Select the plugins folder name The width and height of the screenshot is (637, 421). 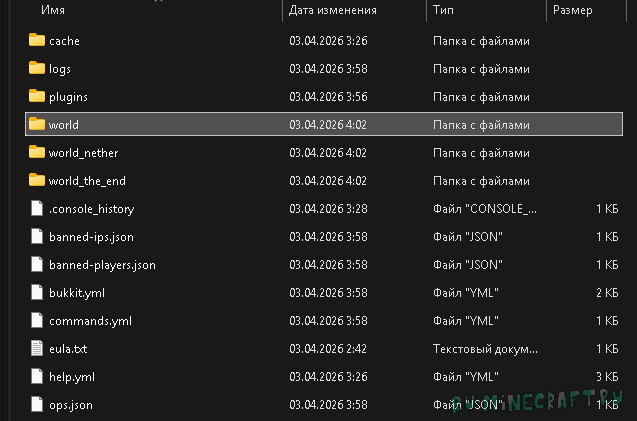coord(68,98)
